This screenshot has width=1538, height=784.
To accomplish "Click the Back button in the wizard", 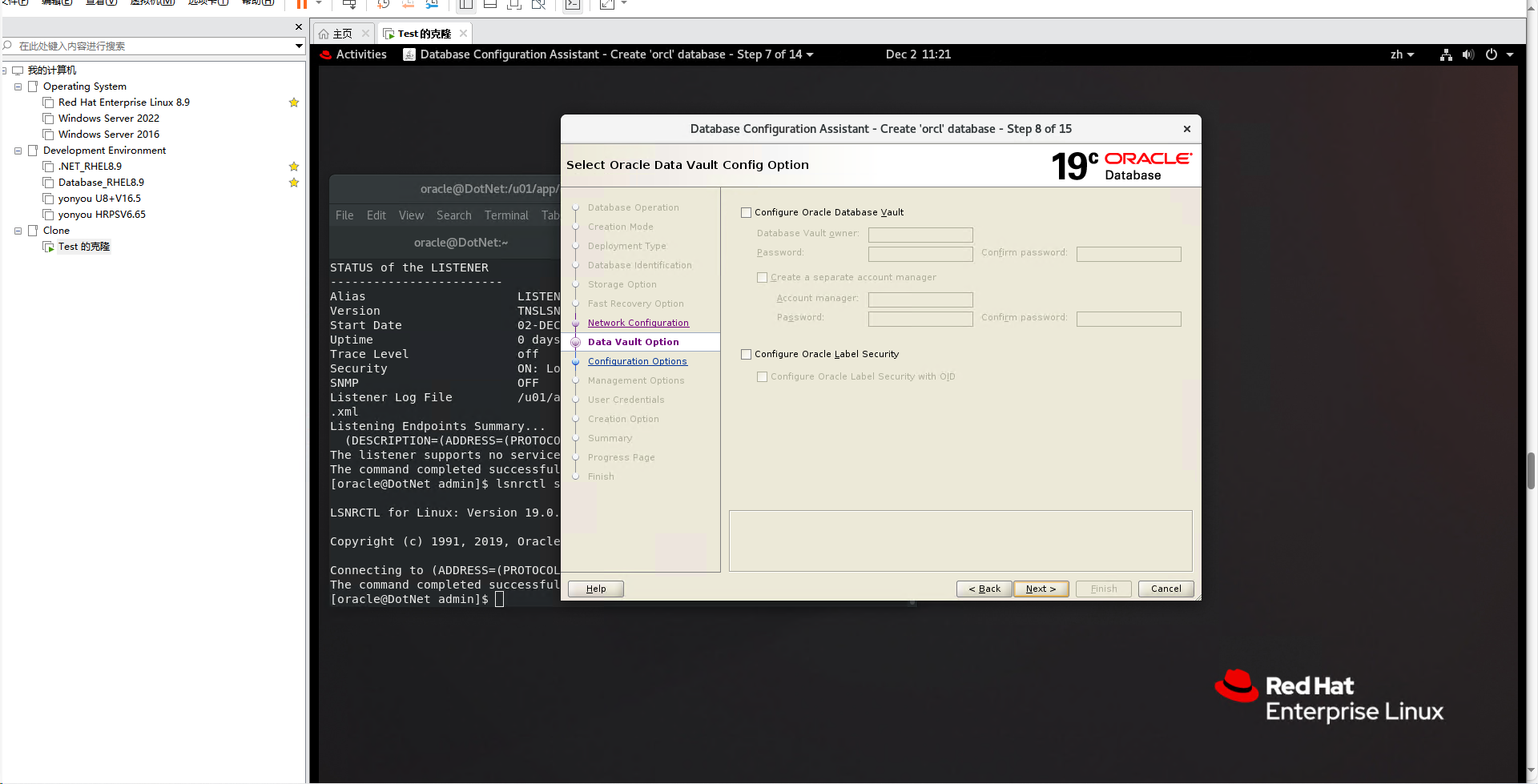I will 984,589.
